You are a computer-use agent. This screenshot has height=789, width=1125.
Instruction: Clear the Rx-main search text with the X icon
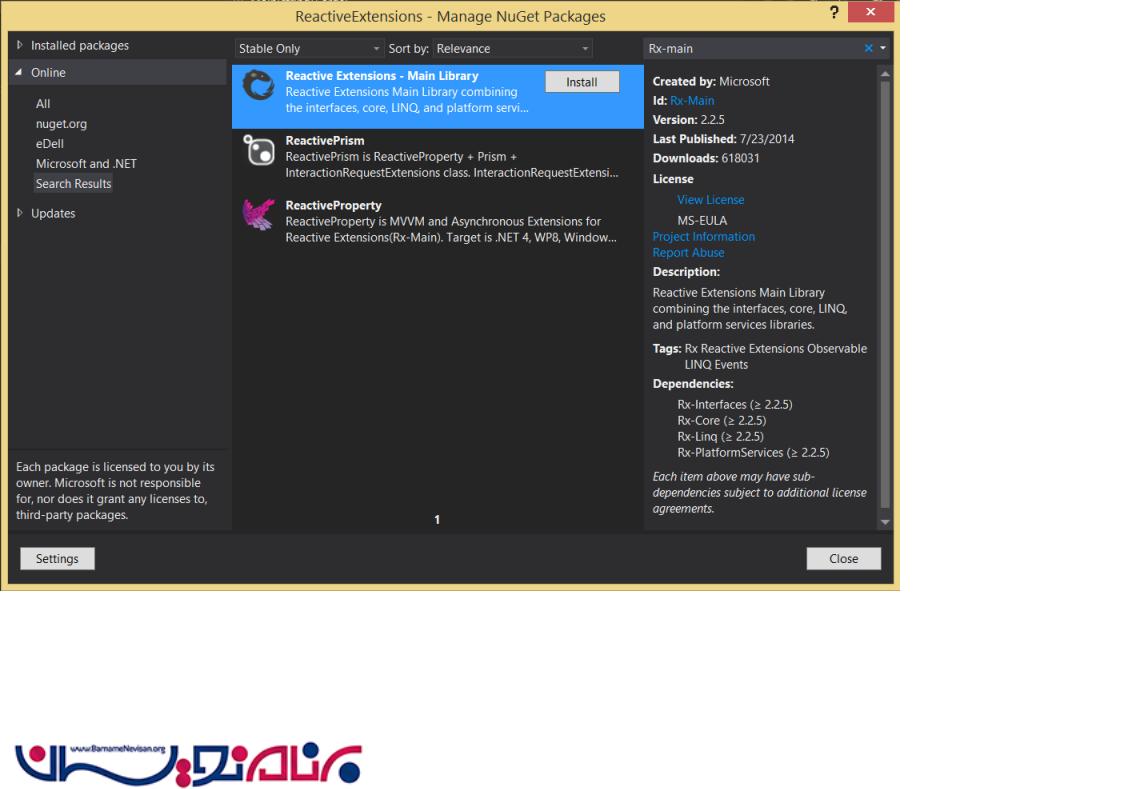[x=868, y=48]
